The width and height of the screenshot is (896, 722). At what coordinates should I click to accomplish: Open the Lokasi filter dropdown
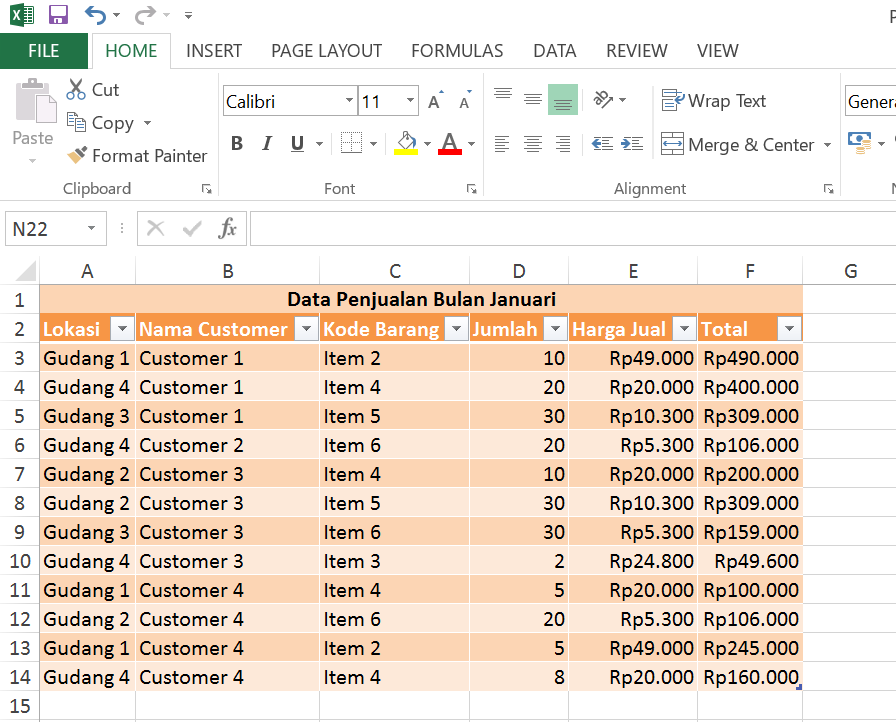click(121, 328)
